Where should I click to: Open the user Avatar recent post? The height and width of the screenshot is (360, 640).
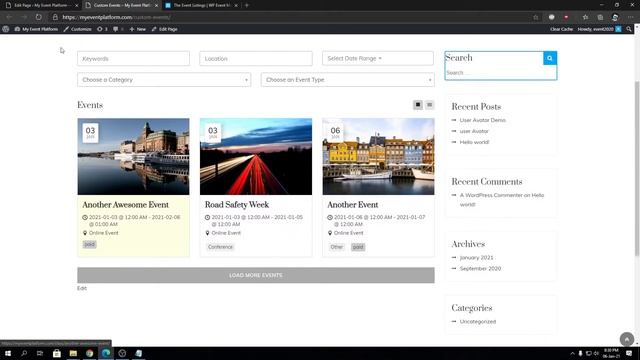[x=474, y=131]
